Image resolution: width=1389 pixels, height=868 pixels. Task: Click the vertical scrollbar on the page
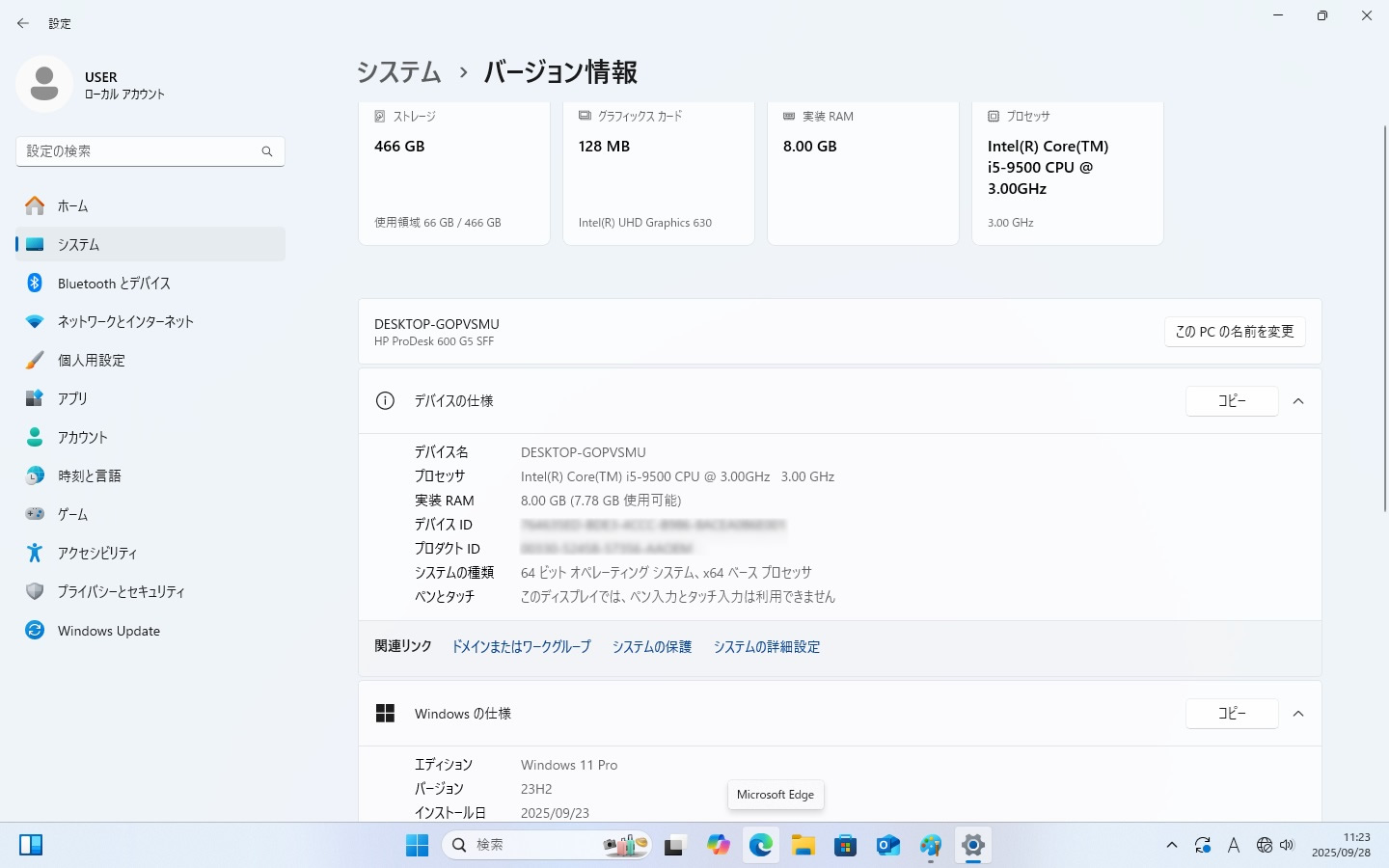pos(1384,318)
